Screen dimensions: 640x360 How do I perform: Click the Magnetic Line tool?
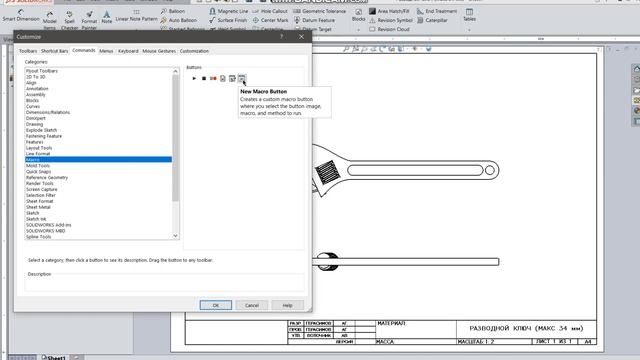point(229,11)
